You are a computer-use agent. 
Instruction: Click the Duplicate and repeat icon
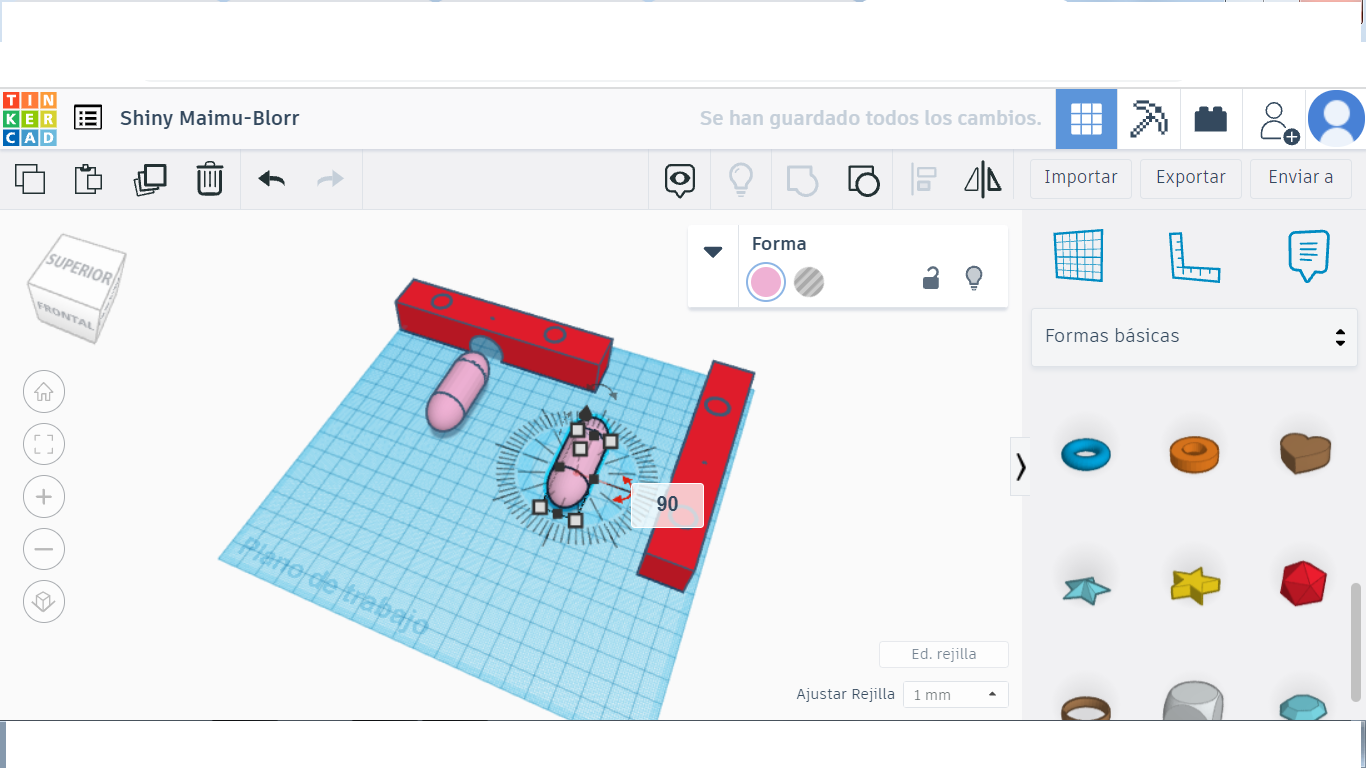click(150, 179)
